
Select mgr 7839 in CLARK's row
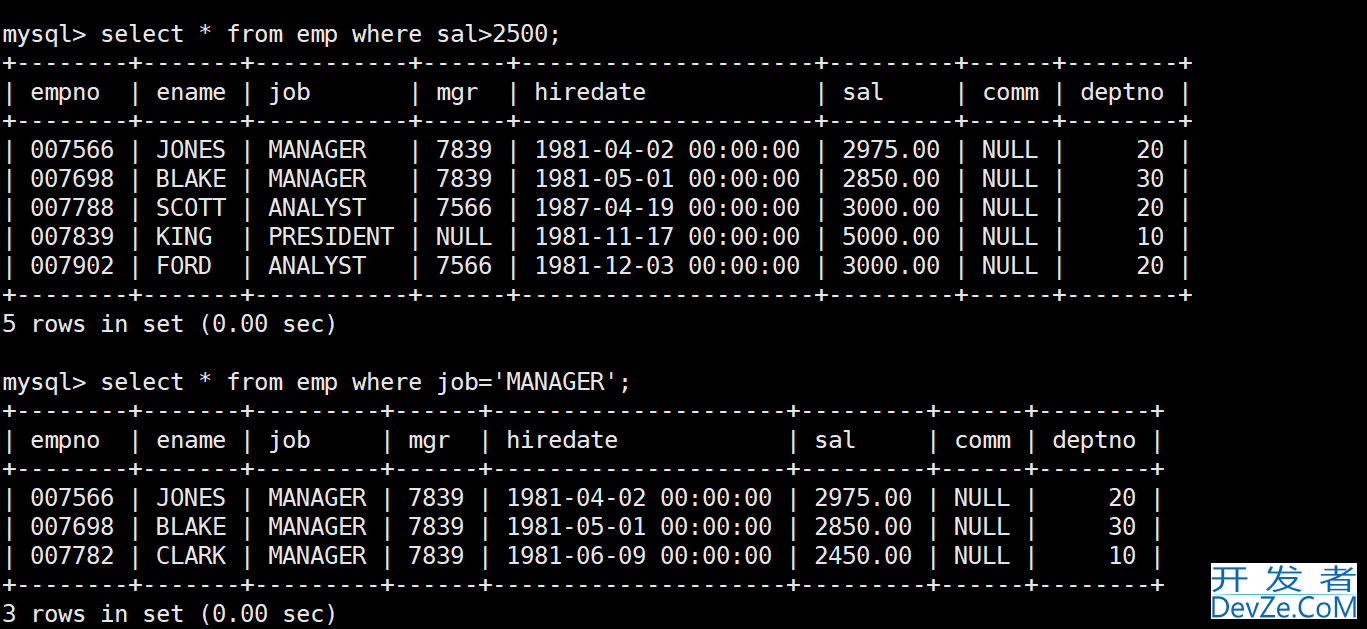coord(436,556)
